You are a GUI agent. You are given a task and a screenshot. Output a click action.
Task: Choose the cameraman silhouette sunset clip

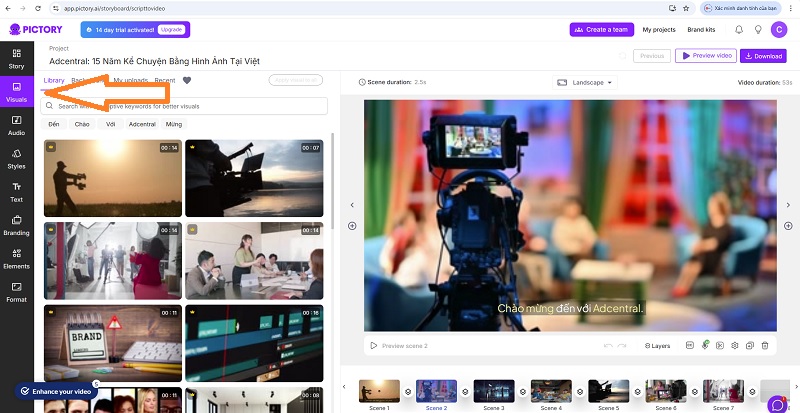coord(113,178)
